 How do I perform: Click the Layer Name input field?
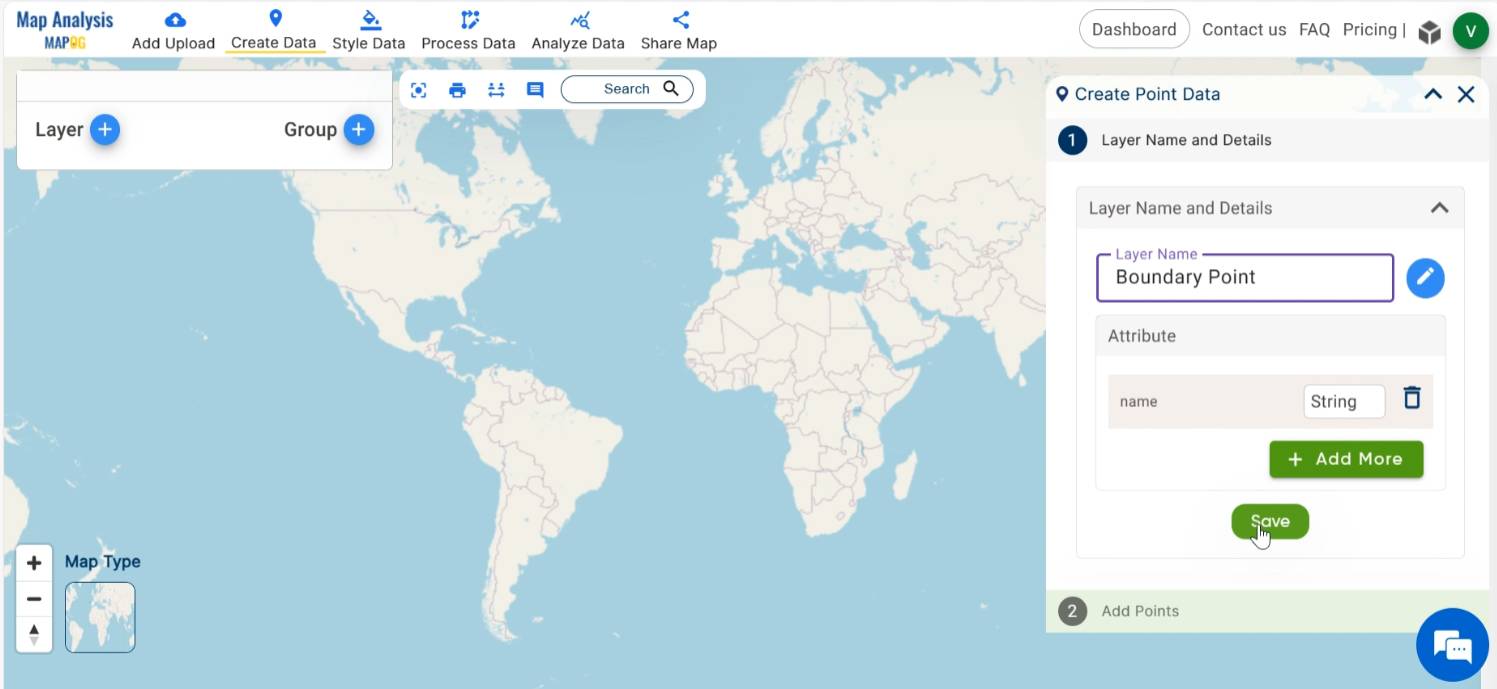[x=1245, y=277]
